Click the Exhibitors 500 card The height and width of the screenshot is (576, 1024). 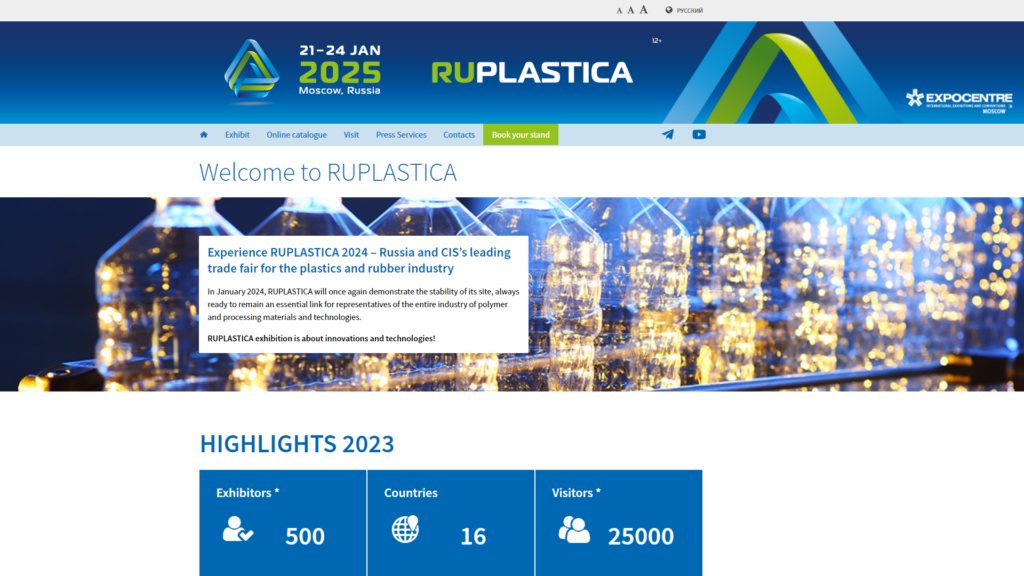pos(283,522)
